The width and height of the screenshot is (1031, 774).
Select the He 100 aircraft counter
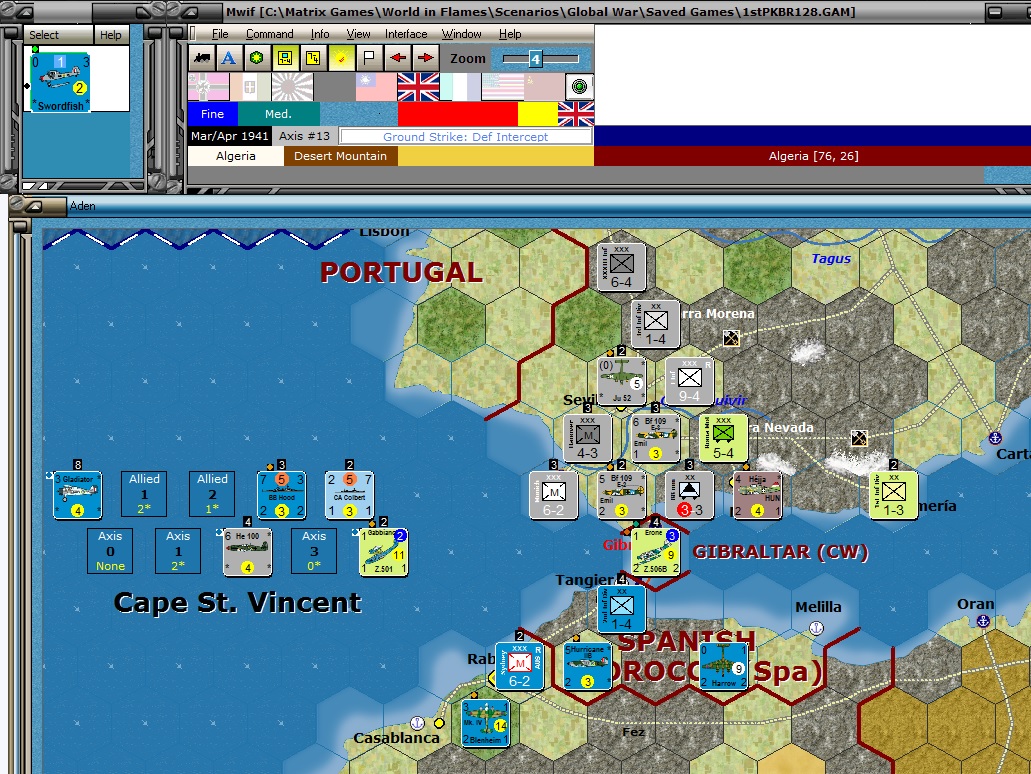click(x=247, y=552)
